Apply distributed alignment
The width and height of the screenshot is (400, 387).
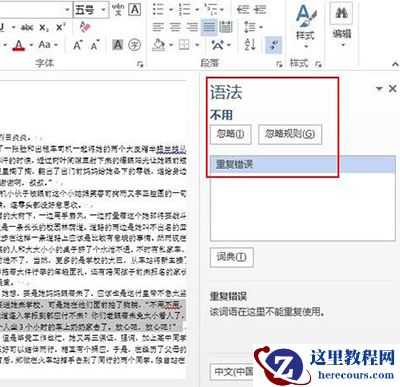(226, 27)
